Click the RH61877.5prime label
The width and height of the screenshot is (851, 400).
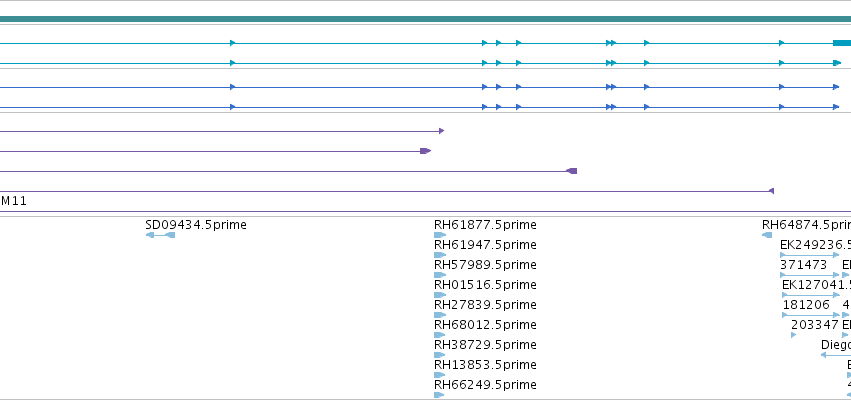(485, 225)
